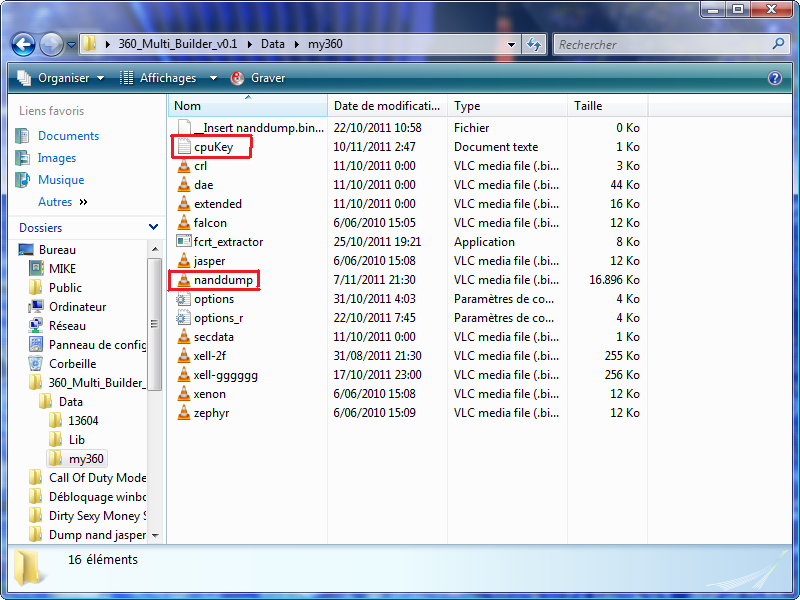Click the folder tree scrollbar thumb
Image resolution: width=800 pixels, height=600 pixels.
(155, 323)
